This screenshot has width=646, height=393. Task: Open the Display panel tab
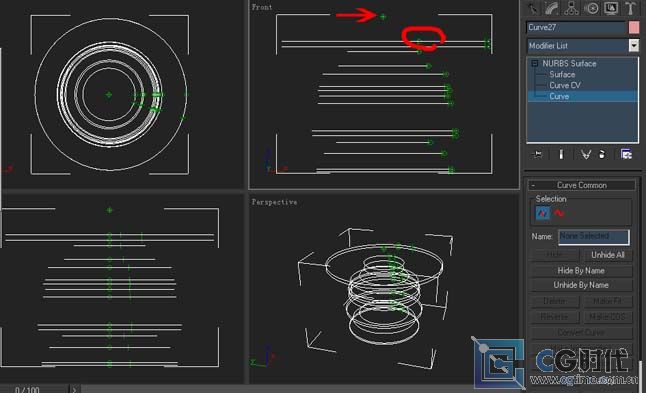click(x=611, y=8)
